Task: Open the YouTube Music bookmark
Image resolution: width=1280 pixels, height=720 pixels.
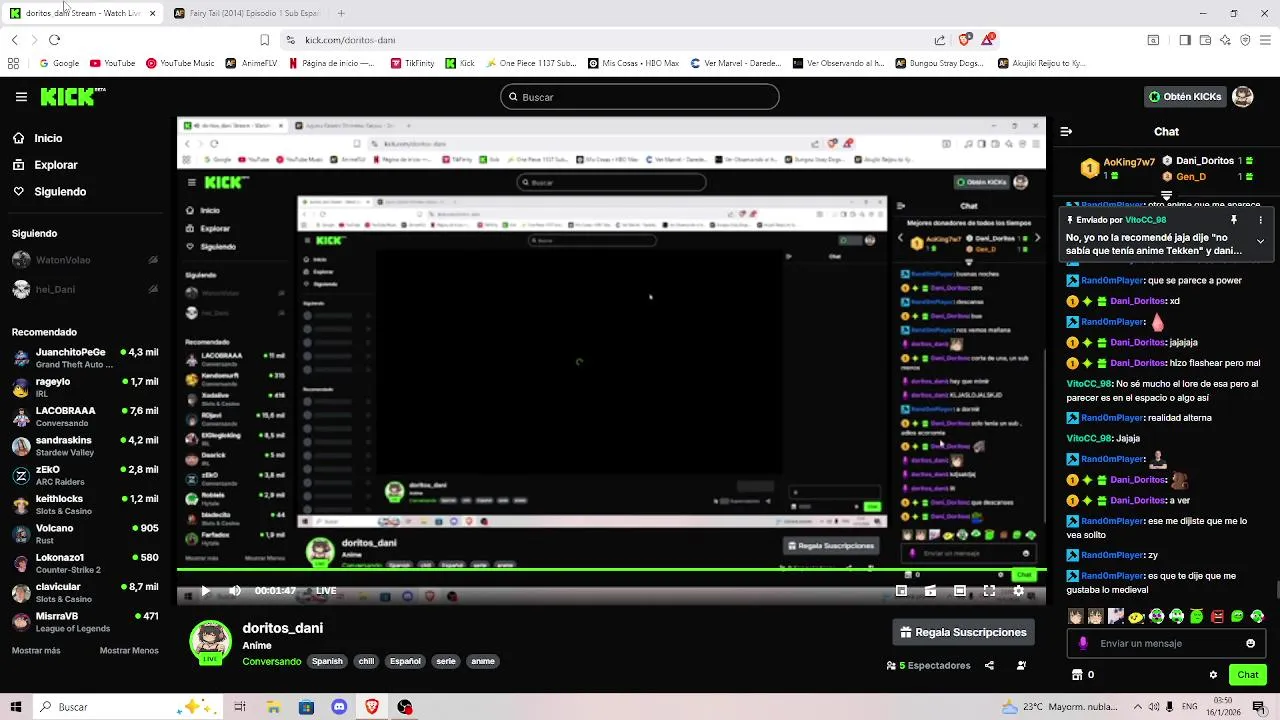Action: [x=180, y=63]
